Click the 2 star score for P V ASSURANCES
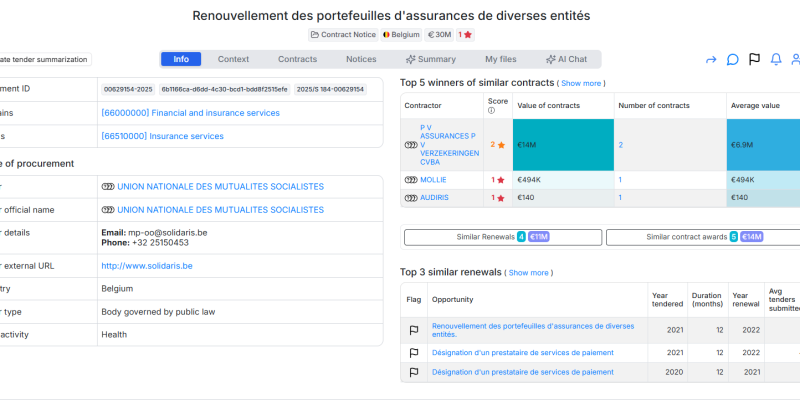800x400 pixels. (498, 145)
